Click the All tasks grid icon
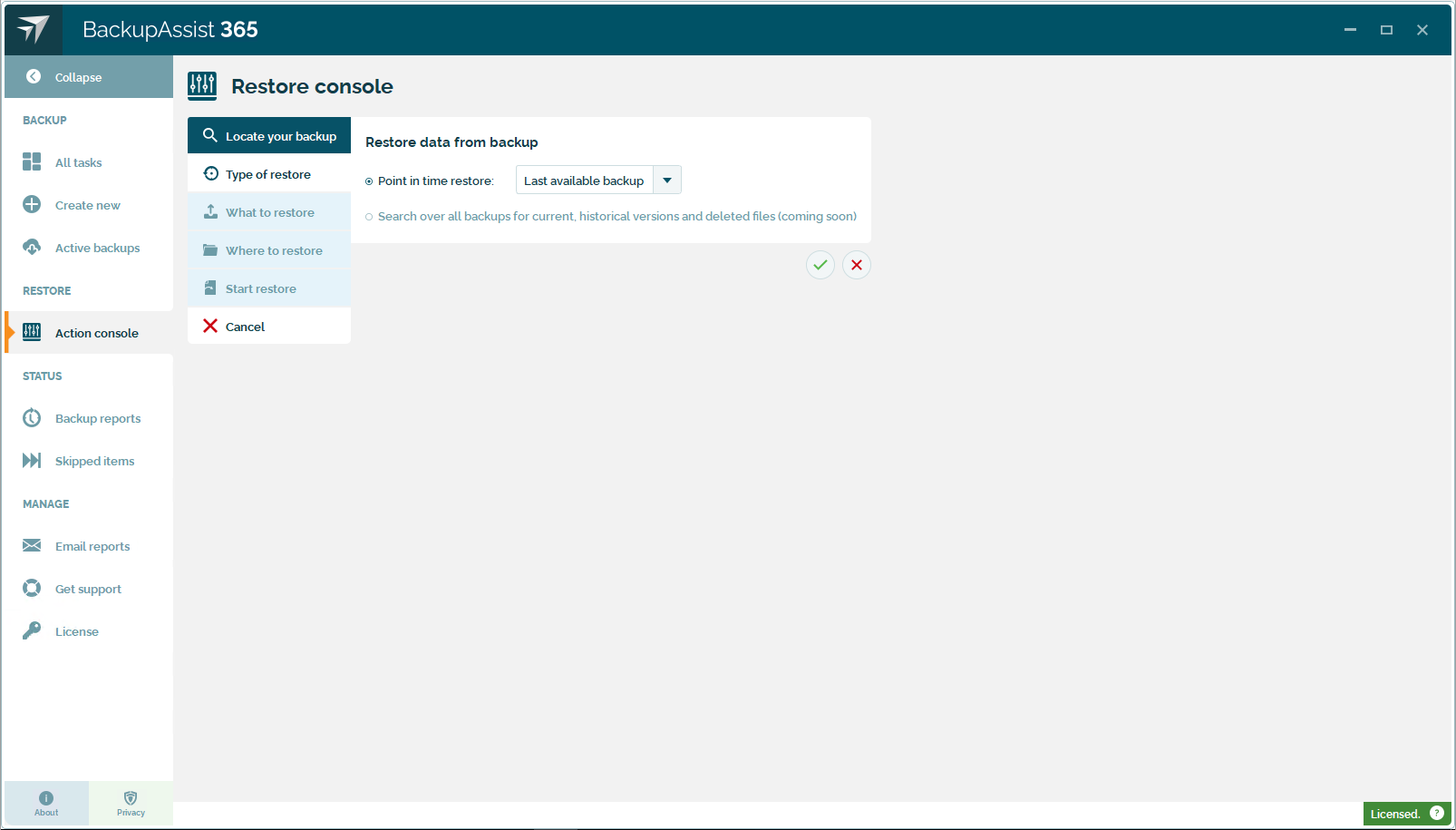Image resolution: width=1456 pixels, height=830 pixels. 32,162
